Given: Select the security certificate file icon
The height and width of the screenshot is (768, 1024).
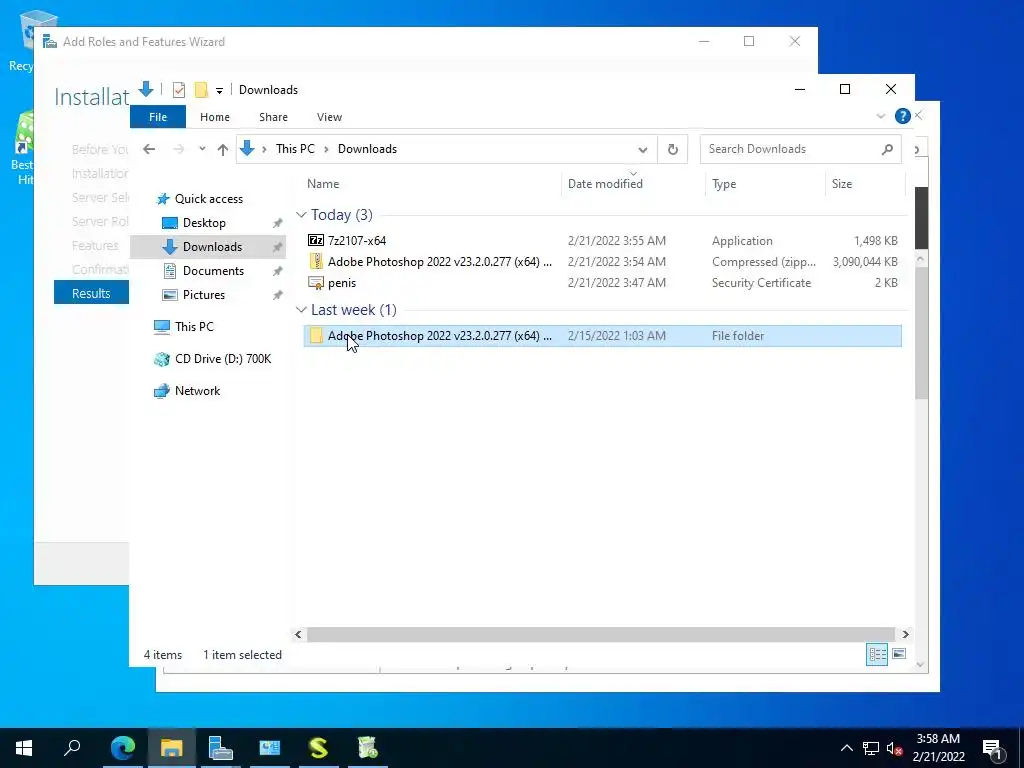Looking at the screenshot, I should pos(315,283).
